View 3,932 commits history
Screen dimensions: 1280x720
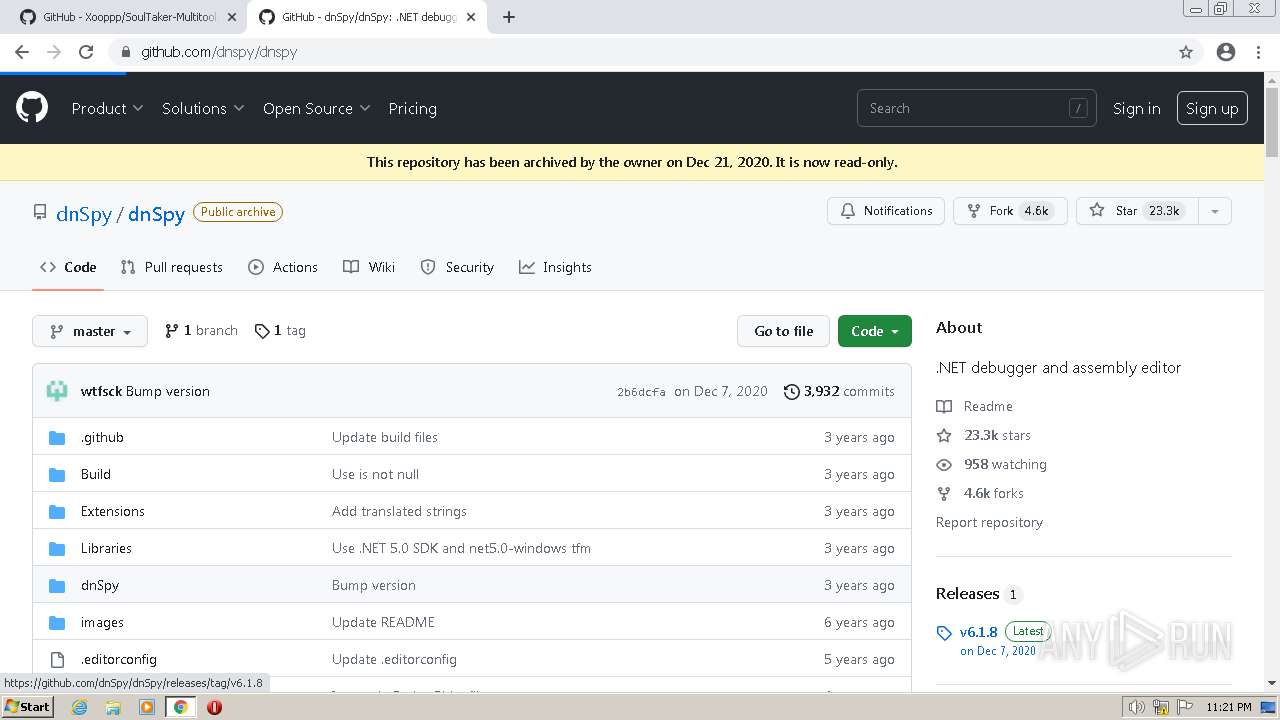[839, 391]
